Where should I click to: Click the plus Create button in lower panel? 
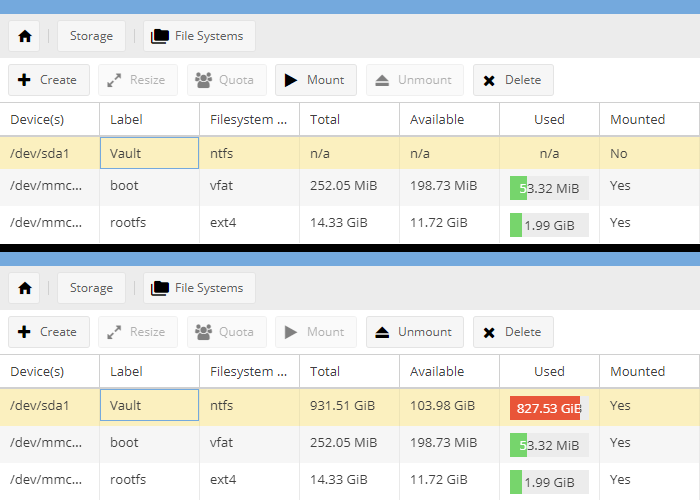point(49,332)
